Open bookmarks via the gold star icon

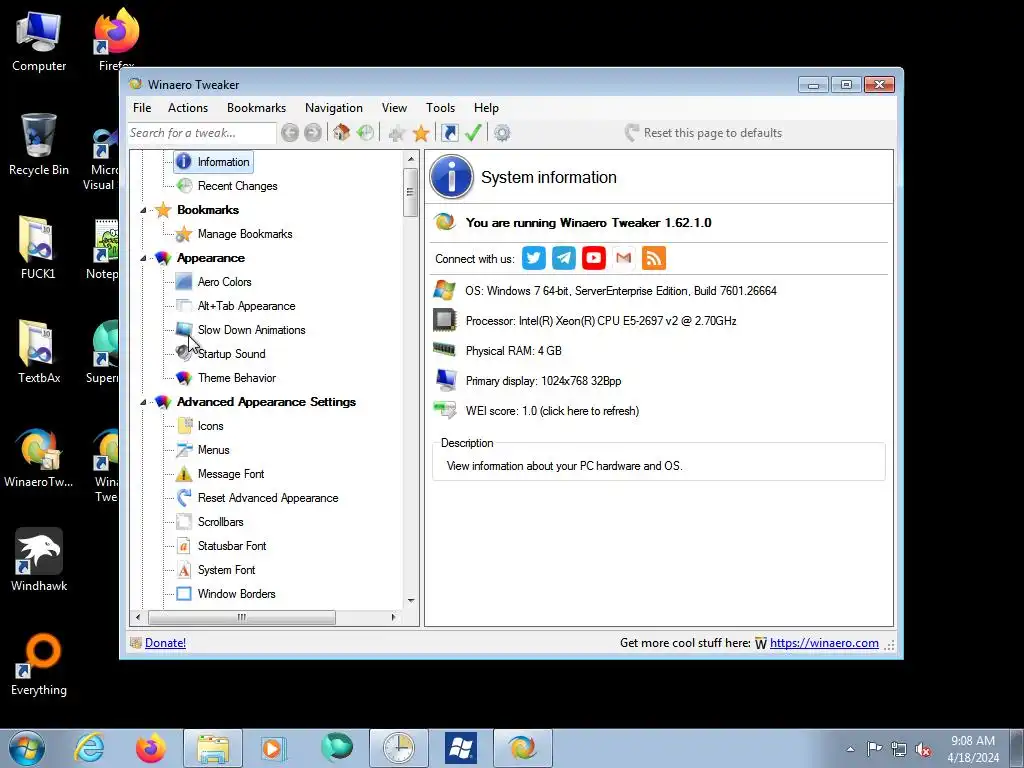pos(421,133)
